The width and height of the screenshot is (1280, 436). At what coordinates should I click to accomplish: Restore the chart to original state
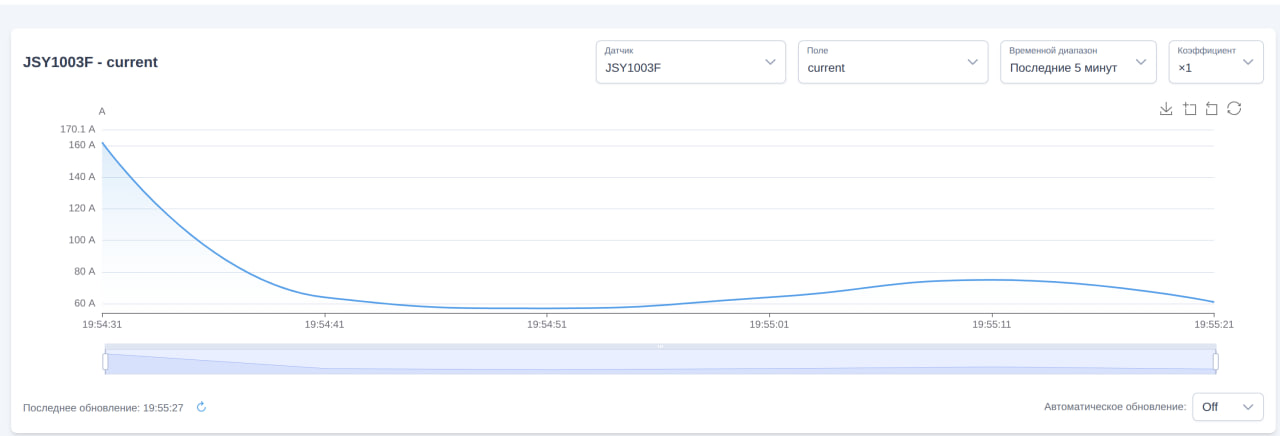tap(1234, 109)
